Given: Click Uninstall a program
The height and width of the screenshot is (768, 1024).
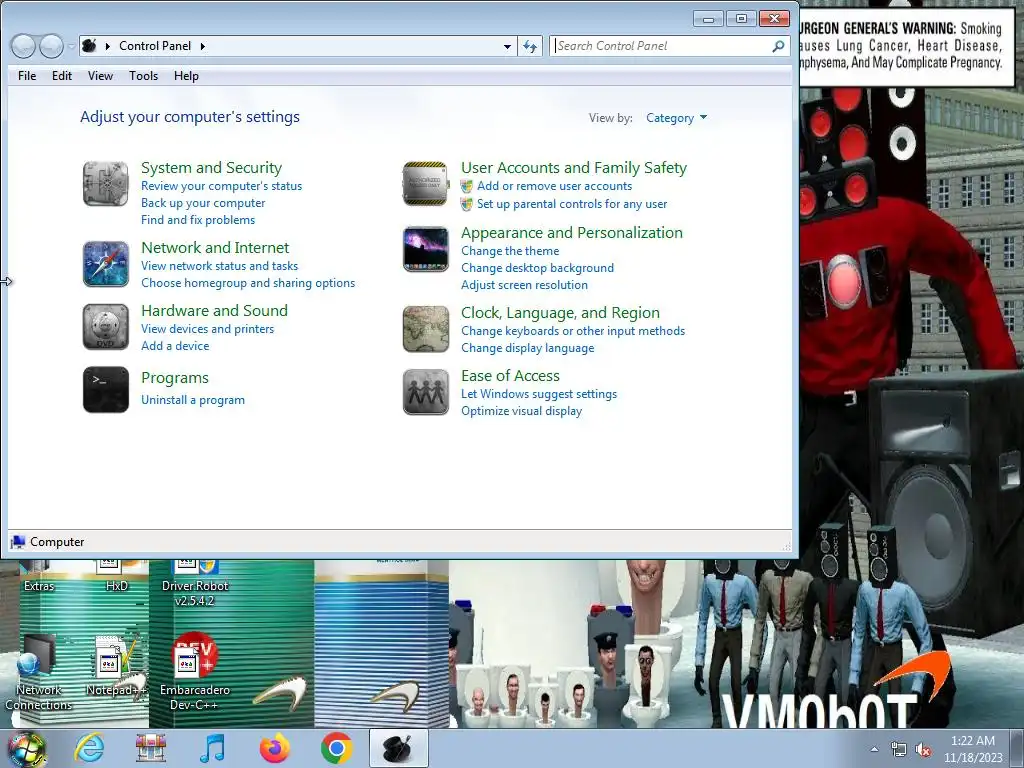Looking at the screenshot, I should (x=193, y=400).
